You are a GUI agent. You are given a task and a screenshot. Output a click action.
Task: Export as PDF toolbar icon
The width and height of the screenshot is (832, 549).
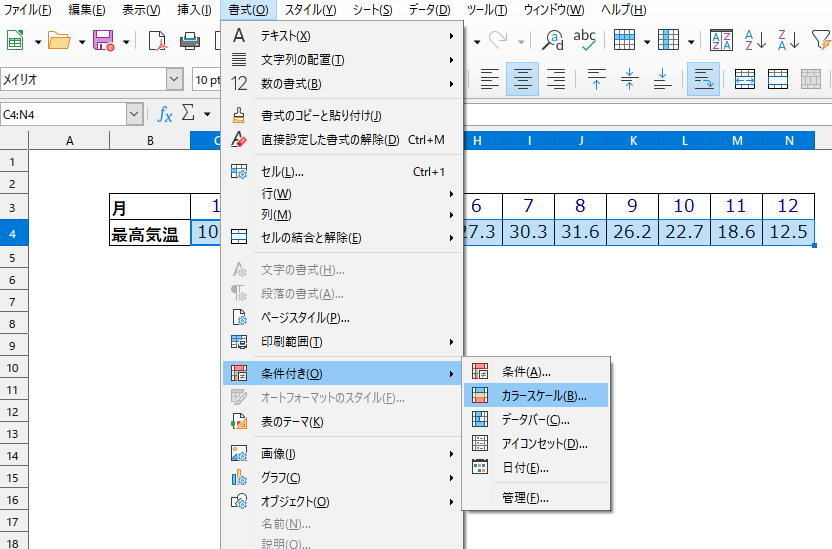click(x=157, y=40)
